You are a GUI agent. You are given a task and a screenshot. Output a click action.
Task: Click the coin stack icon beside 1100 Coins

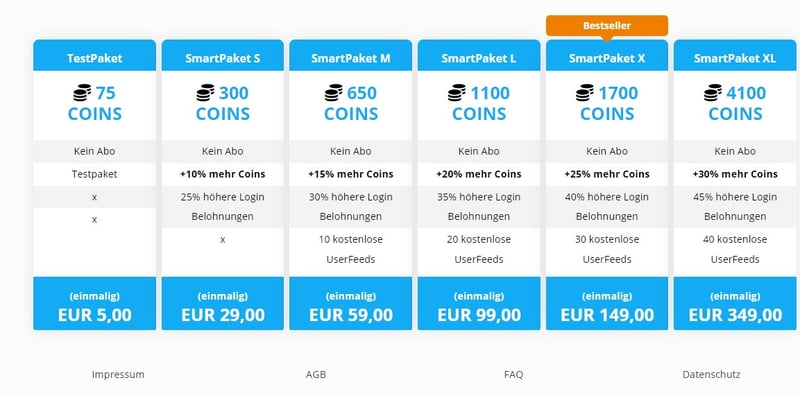click(x=457, y=93)
